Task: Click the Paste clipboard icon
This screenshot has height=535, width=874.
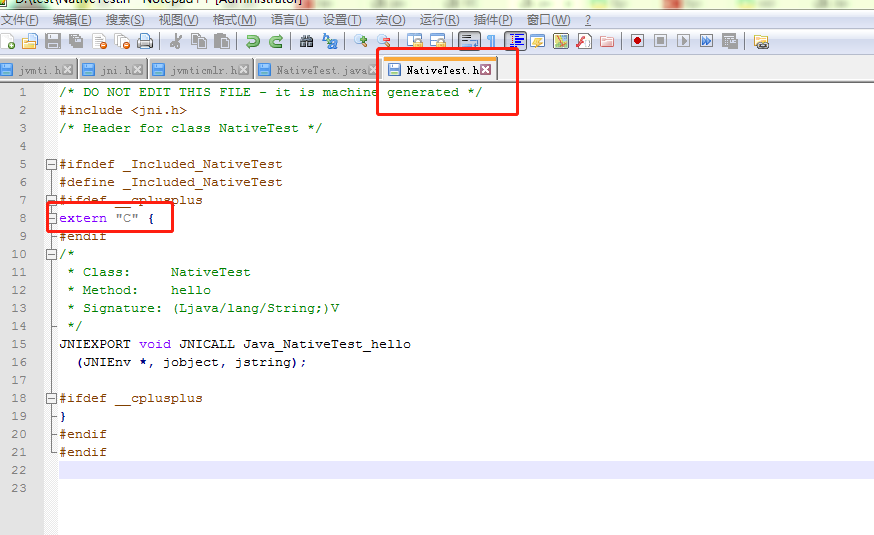Action: [x=222, y=41]
